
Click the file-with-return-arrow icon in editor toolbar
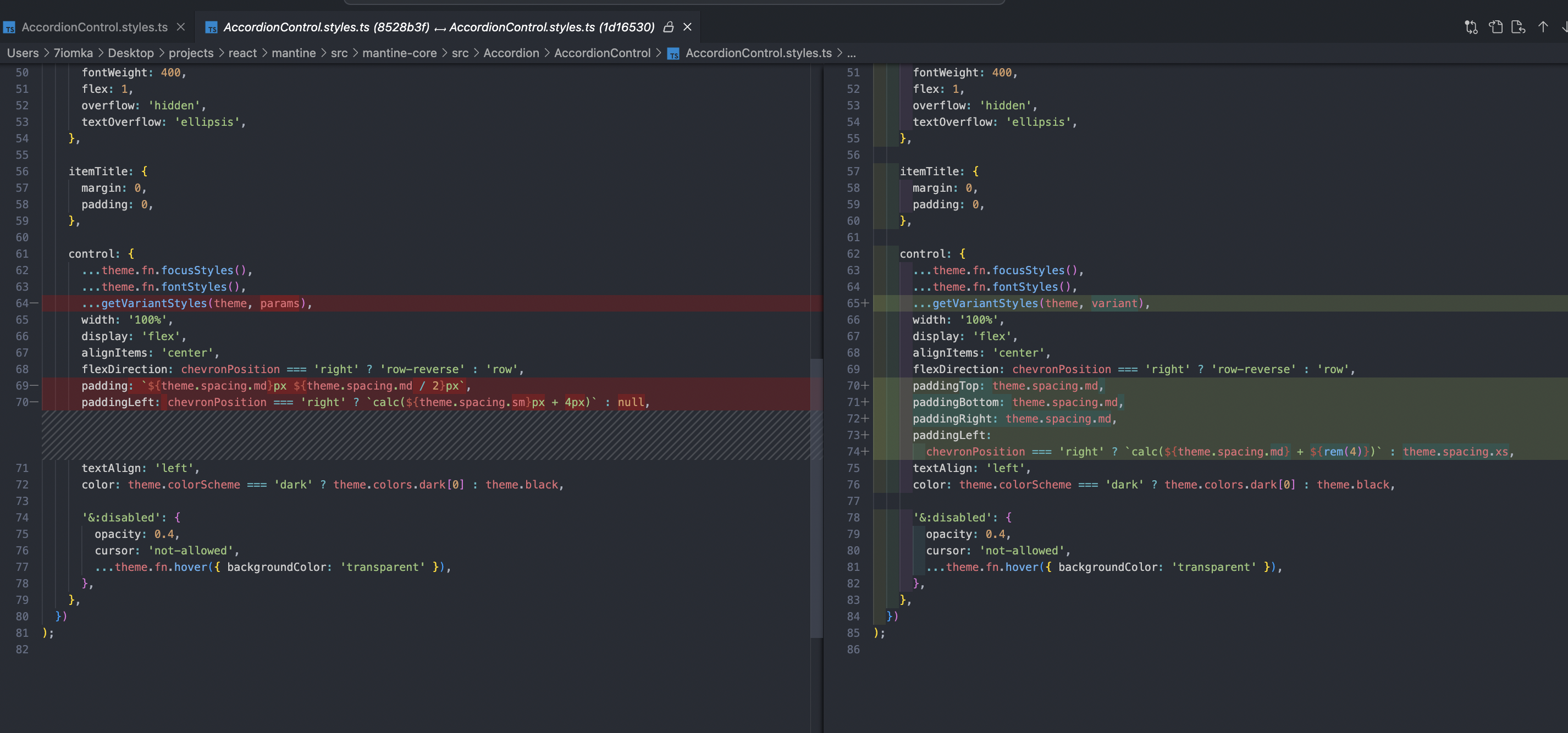(x=1519, y=27)
